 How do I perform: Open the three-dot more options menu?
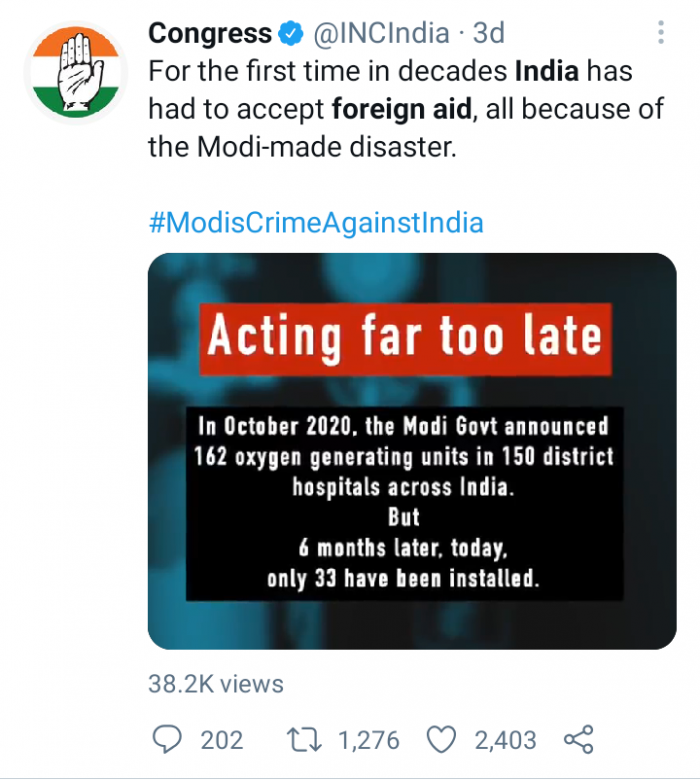(x=661, y=32)
